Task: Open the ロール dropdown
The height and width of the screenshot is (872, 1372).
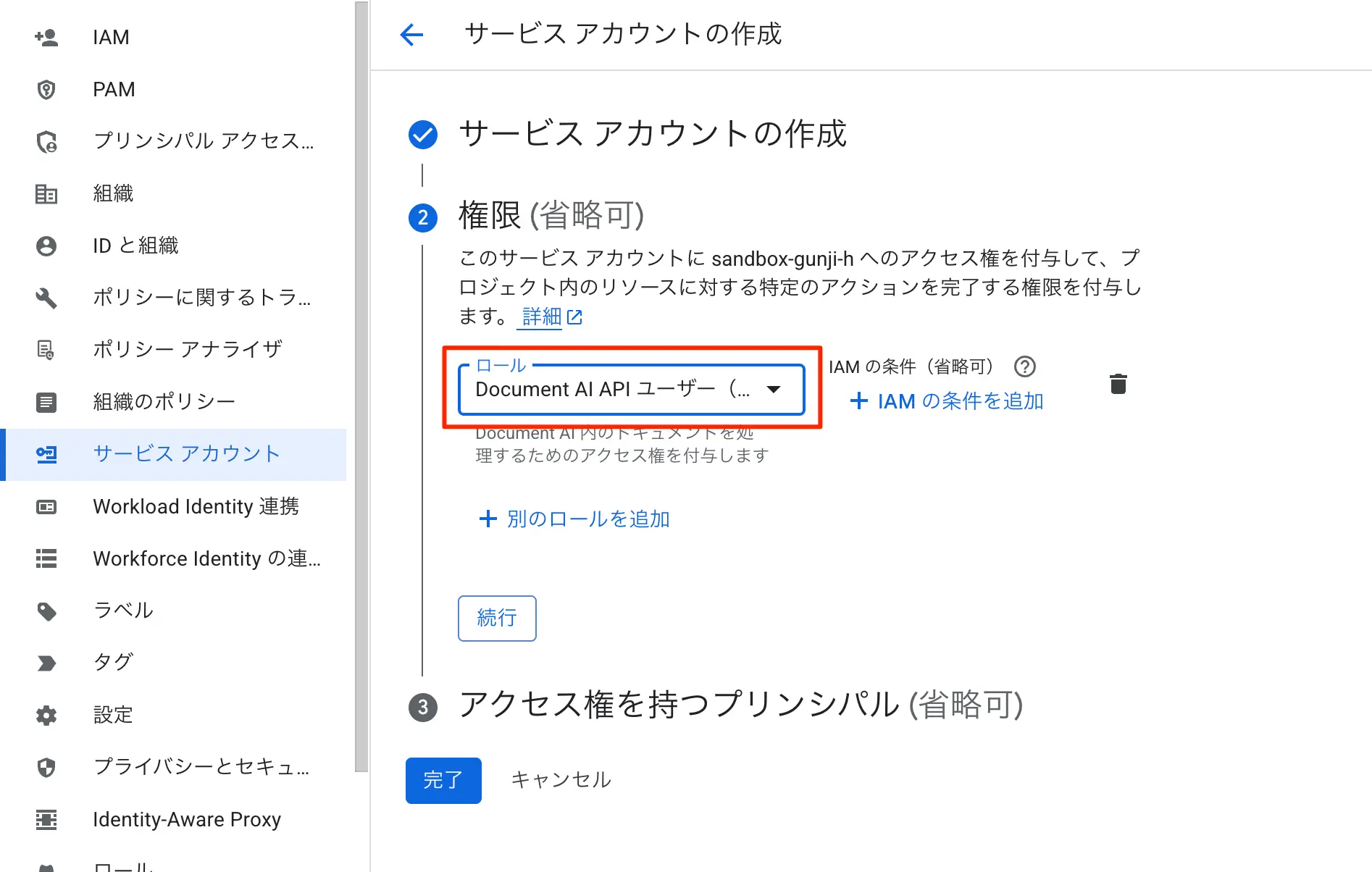Action: click(631, 390)
